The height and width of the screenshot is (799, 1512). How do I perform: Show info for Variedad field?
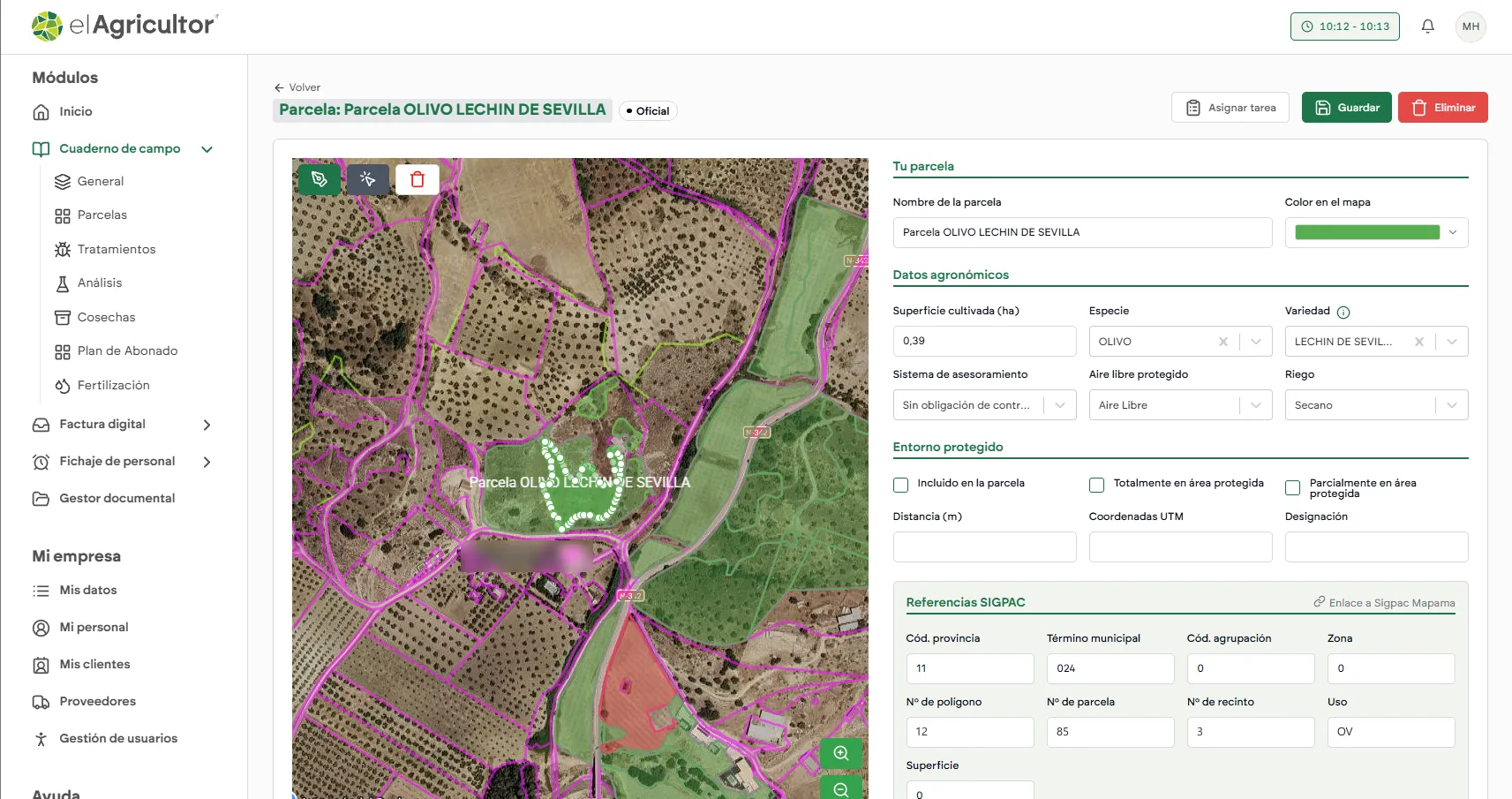(x=1343, y=312)
